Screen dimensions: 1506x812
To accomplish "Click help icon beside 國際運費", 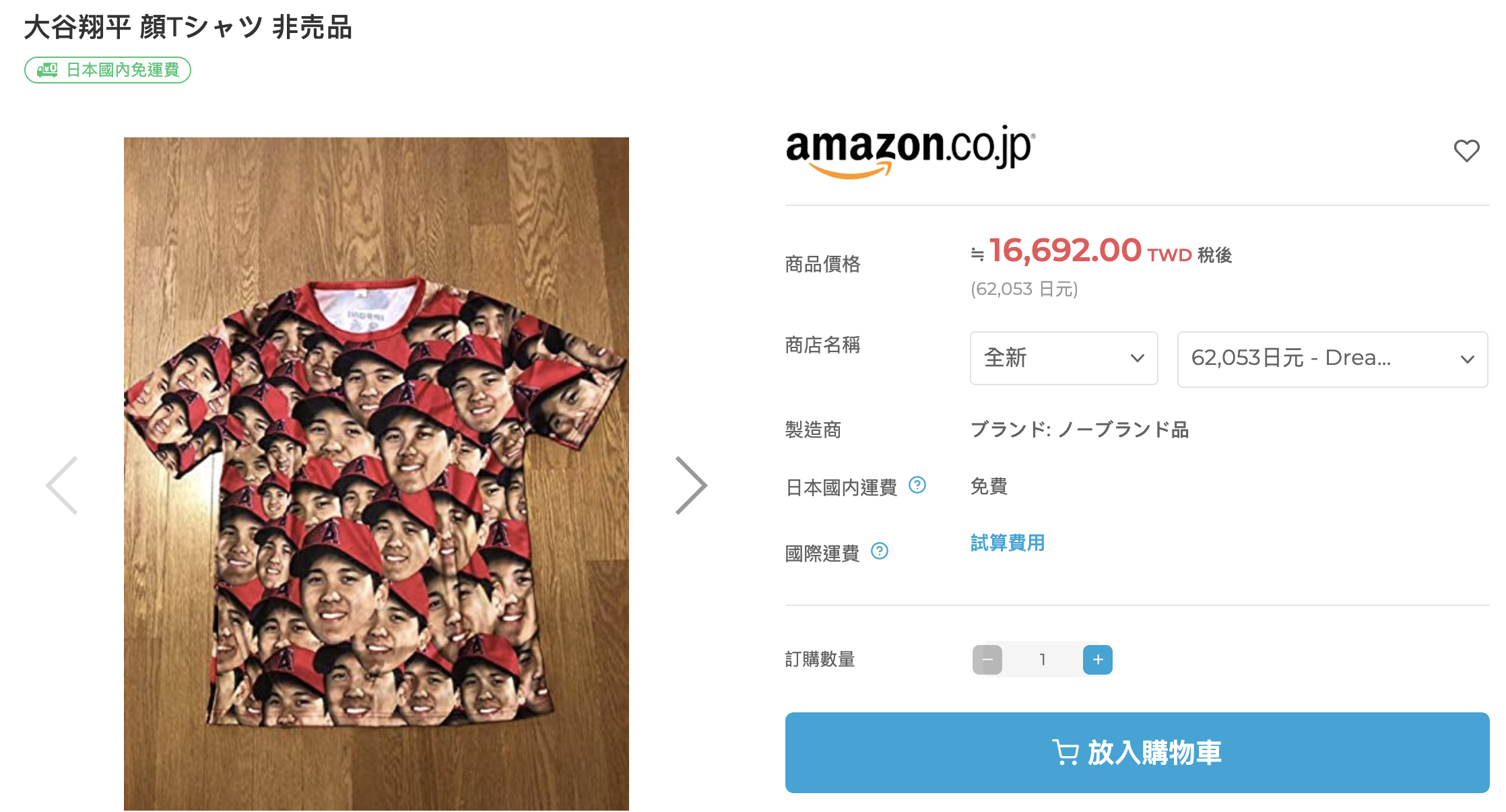I will coord(880,551).
